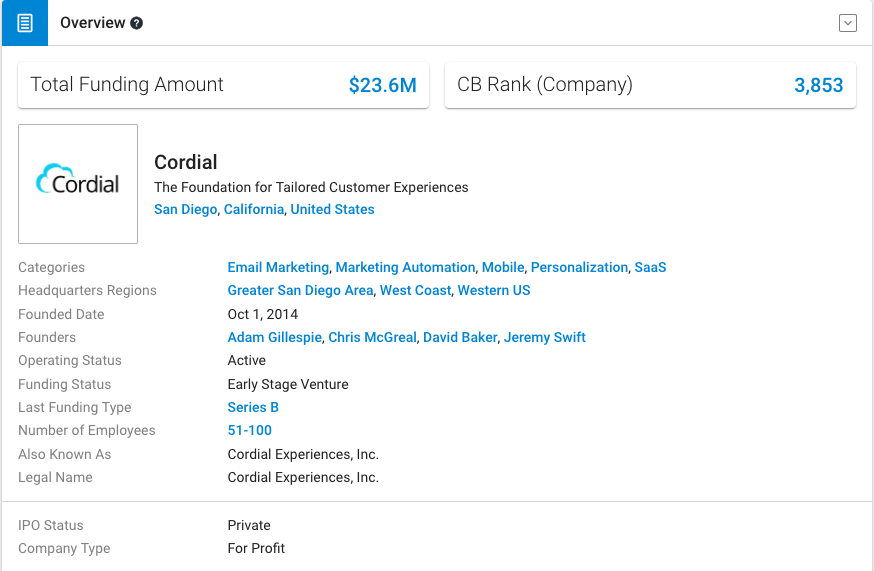
Task: Open the Personalization category link
Action: pos(579,267)
